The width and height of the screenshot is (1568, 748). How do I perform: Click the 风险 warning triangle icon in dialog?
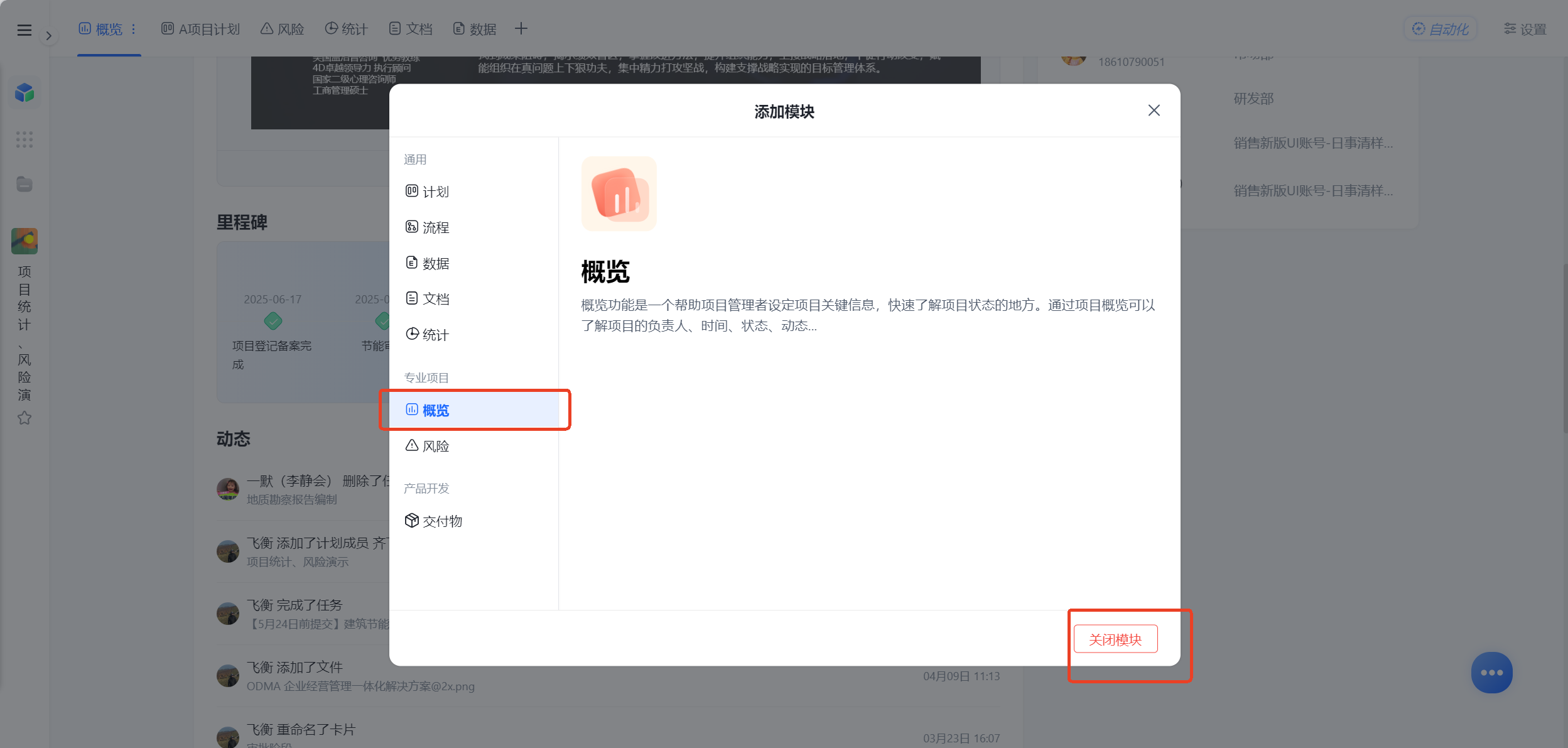411,445
